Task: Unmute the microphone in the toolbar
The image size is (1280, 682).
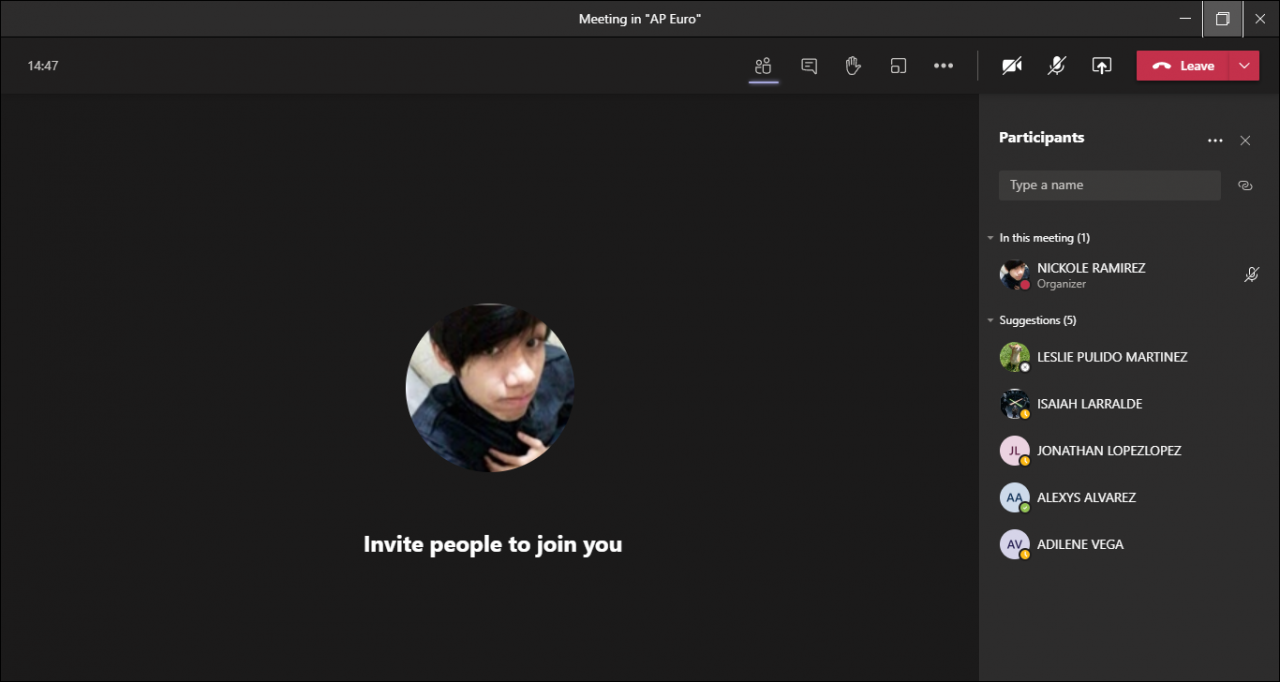Action: [x=1056, y=66]
